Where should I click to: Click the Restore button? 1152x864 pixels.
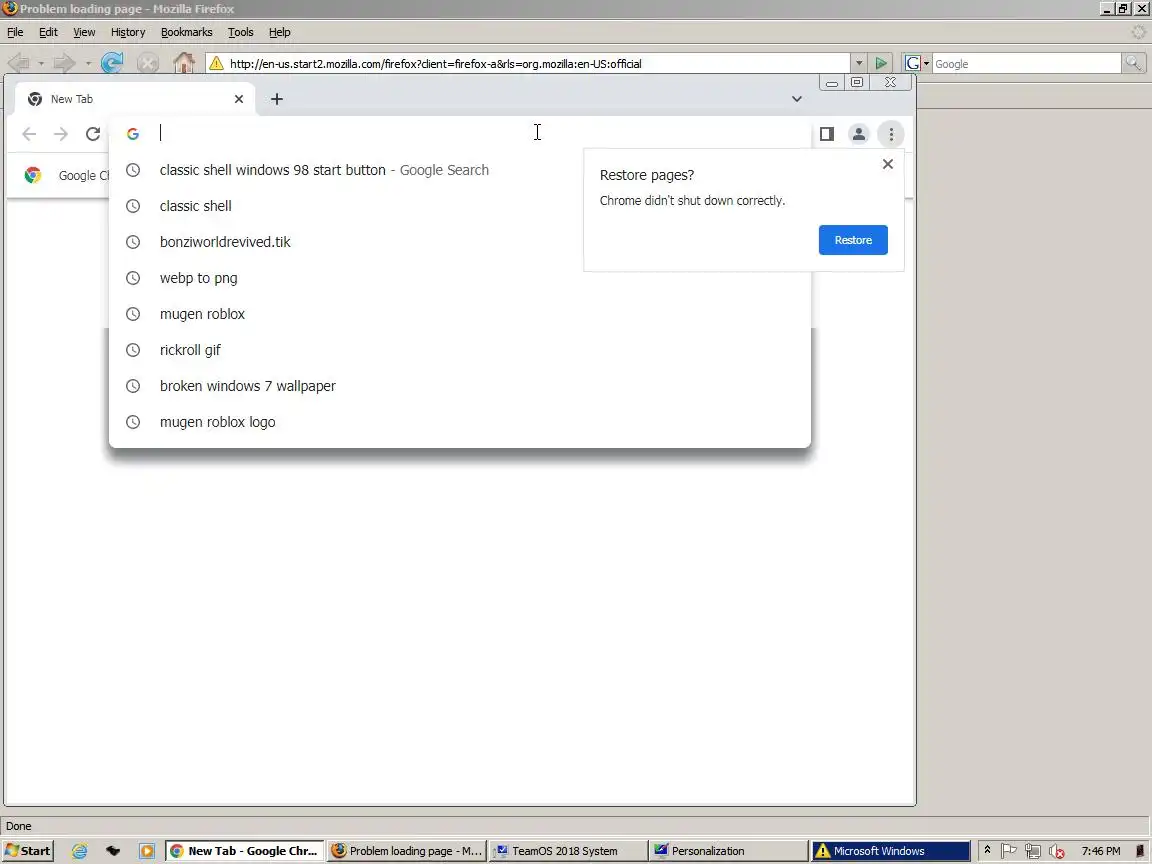click(x=853, y=240)
